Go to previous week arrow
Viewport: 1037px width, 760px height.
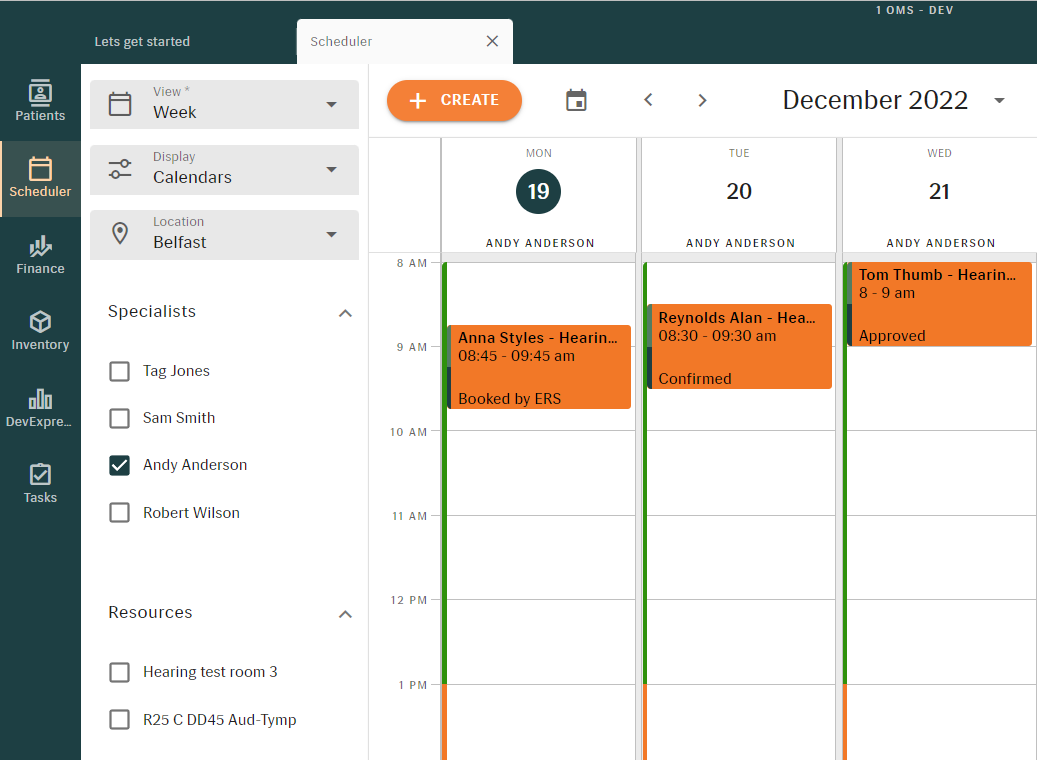[648, 100]
